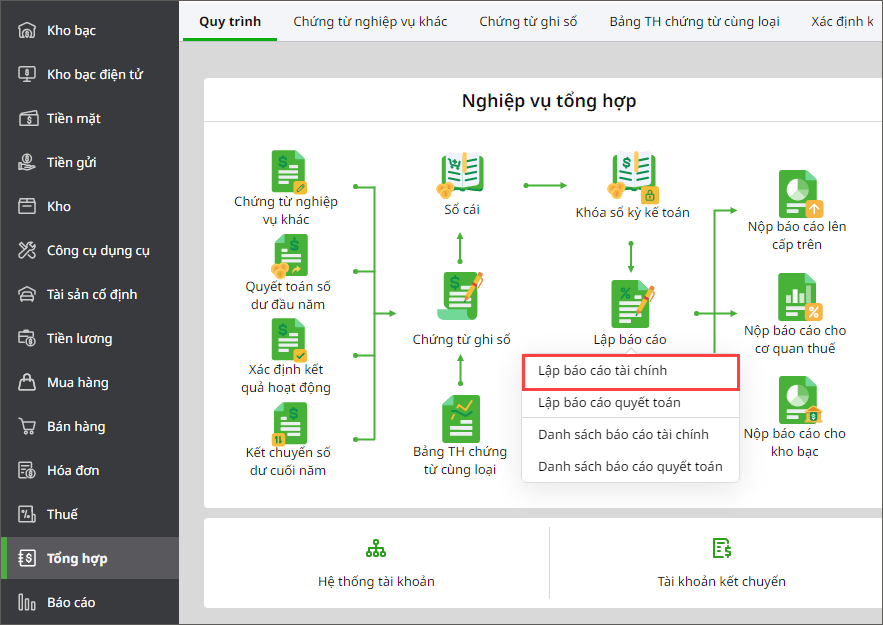The image size is (883, 625).
Task: Switch to Bảng TH chứng từ cùng loại tab
Action: click(694, 21)
